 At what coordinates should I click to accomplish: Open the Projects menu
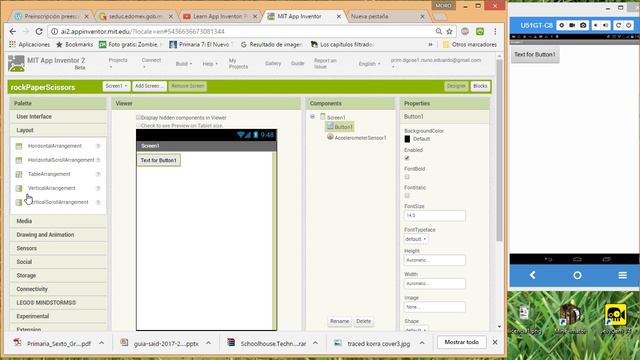(x=118, y=62)
